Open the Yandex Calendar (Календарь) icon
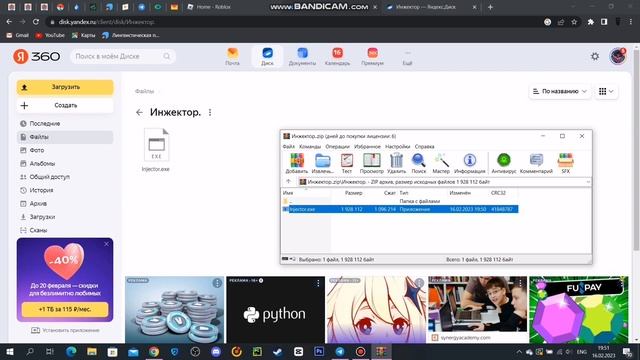Image resolution: width=640 pixels, height=360 pixels. pos(337,56)
